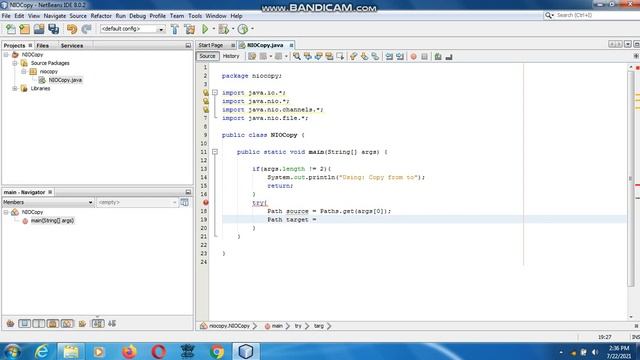Click the Stop Macro Recording icon
Viewport: 640px width, 360px height.
pos(424,56)
